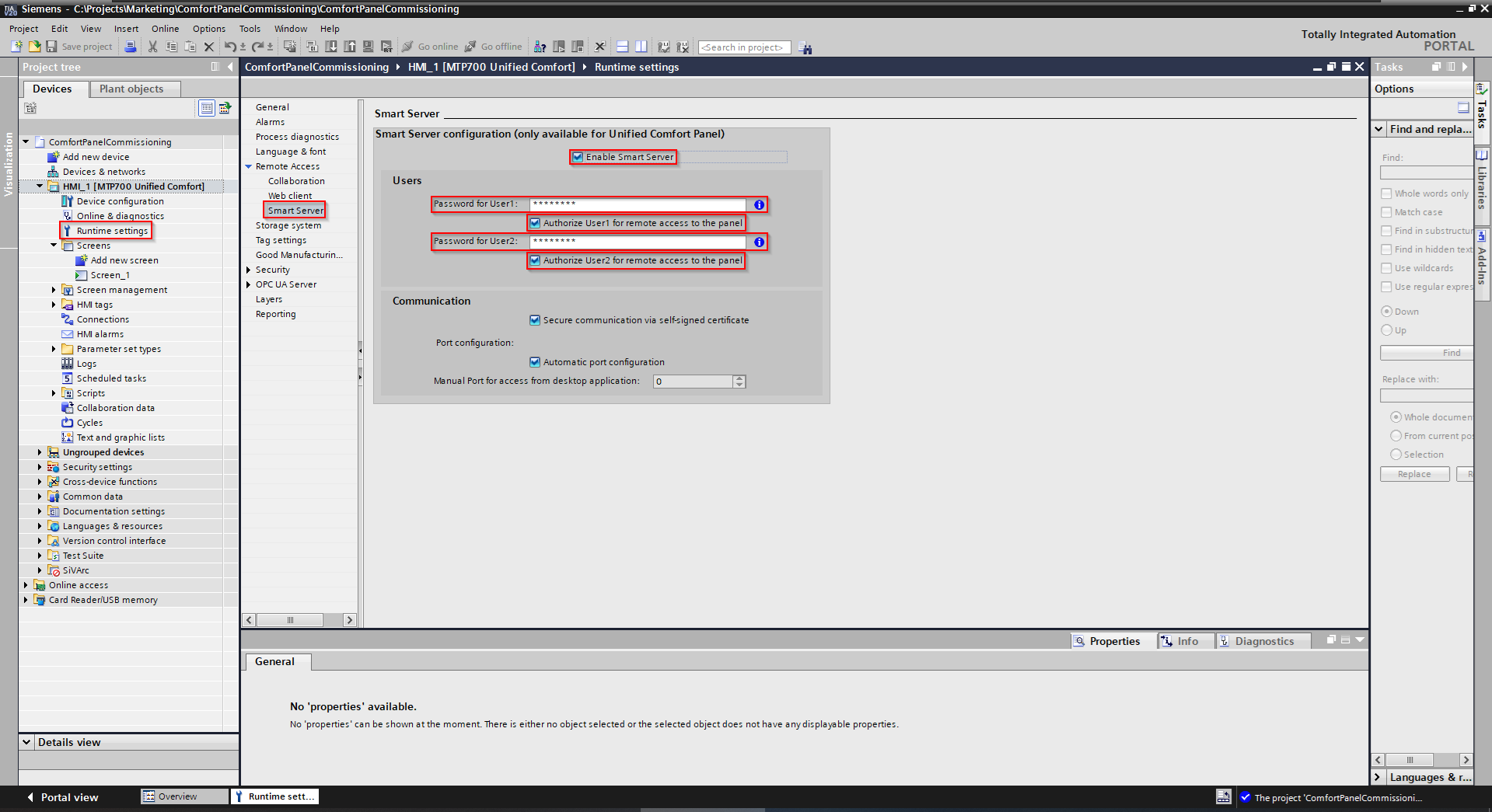
Task: Expand the Security settings node
Action: point(249,270)
